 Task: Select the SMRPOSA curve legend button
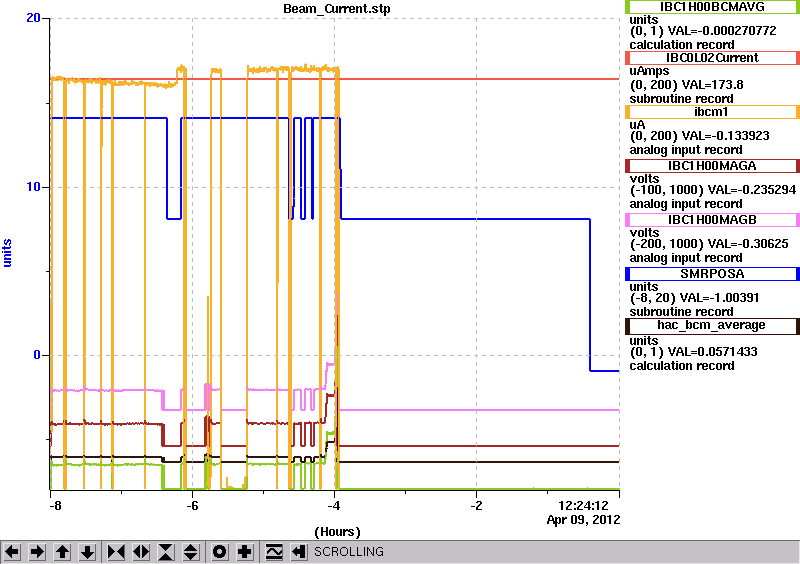(712, 274)
